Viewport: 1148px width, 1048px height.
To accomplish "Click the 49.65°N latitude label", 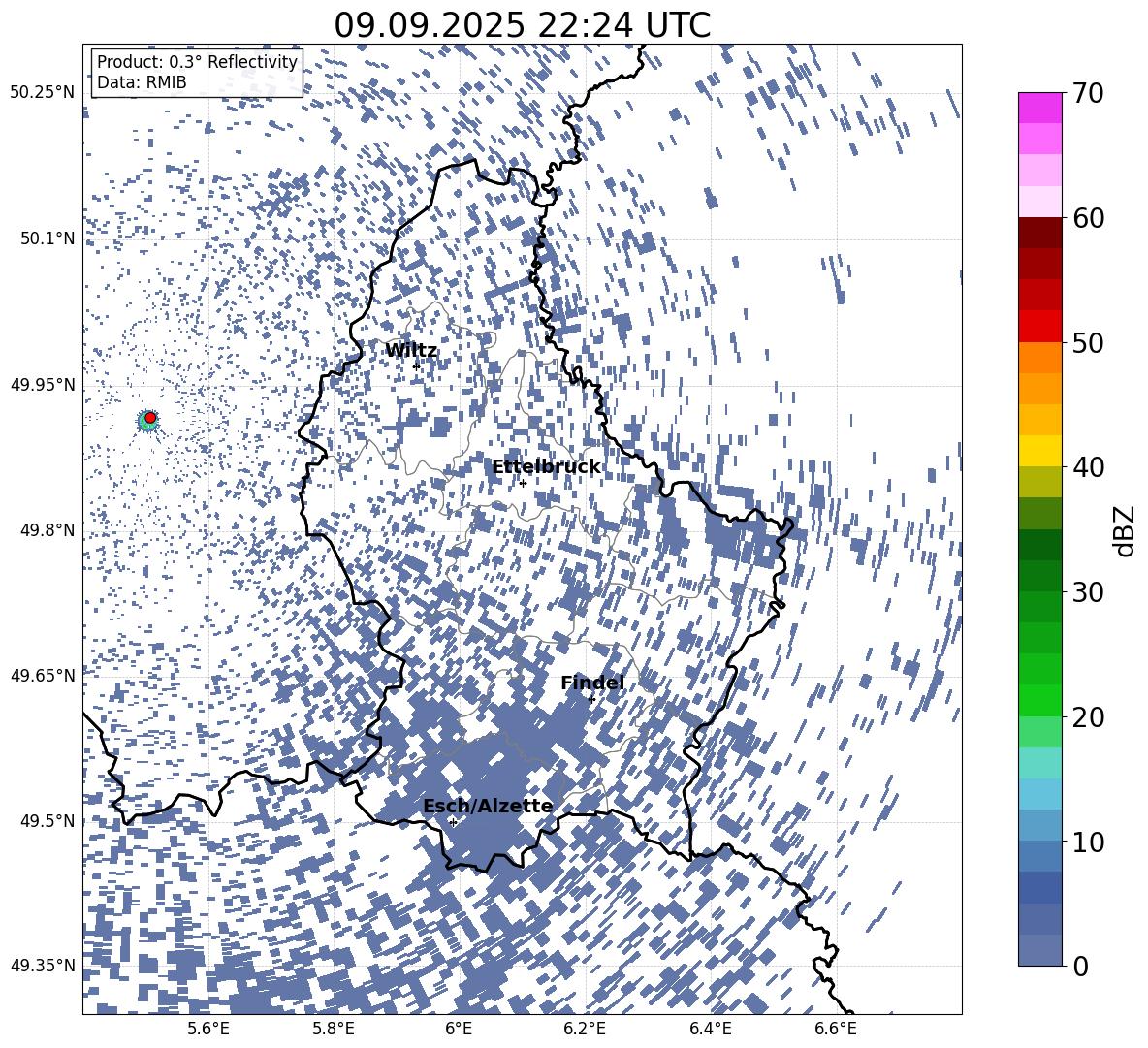I will [x=43, y=675].
